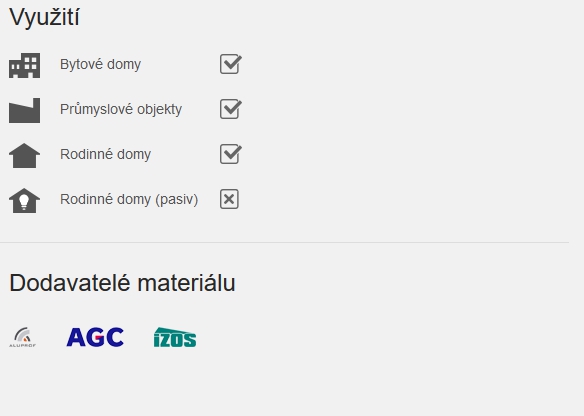Click the red dot in AGC logo
Image resolution: width=584 pixels, height=416 pixels.
pos(98,337)
